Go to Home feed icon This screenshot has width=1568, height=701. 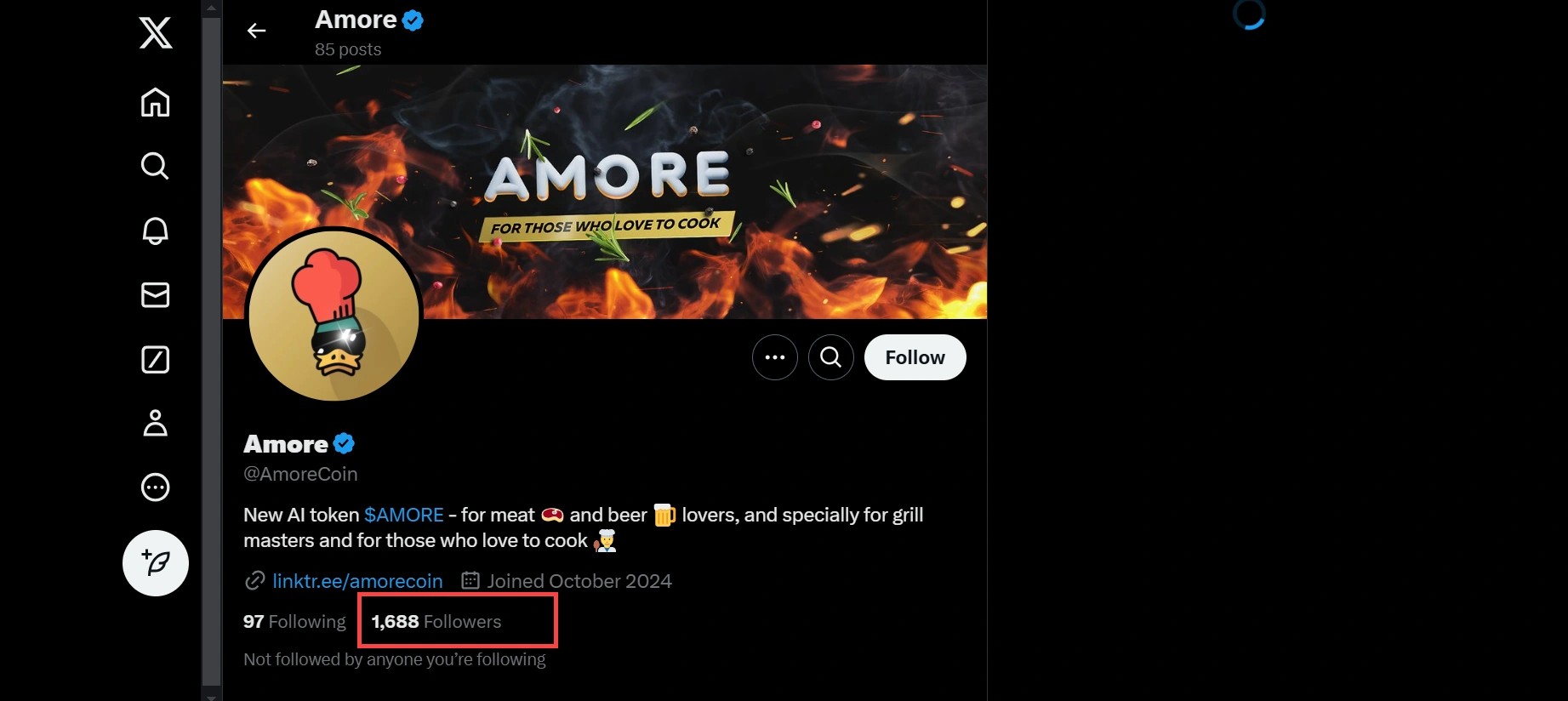(155, 102)
